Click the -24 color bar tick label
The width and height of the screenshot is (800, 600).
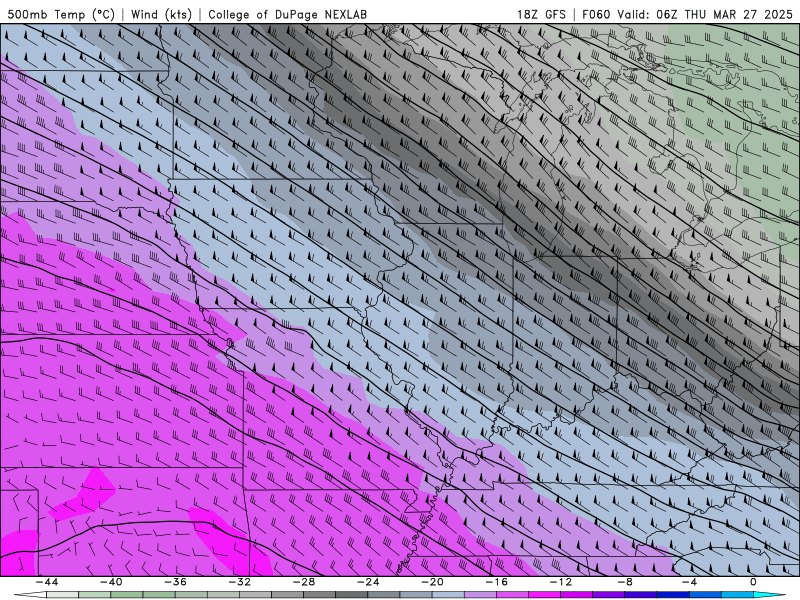[368, 582]
